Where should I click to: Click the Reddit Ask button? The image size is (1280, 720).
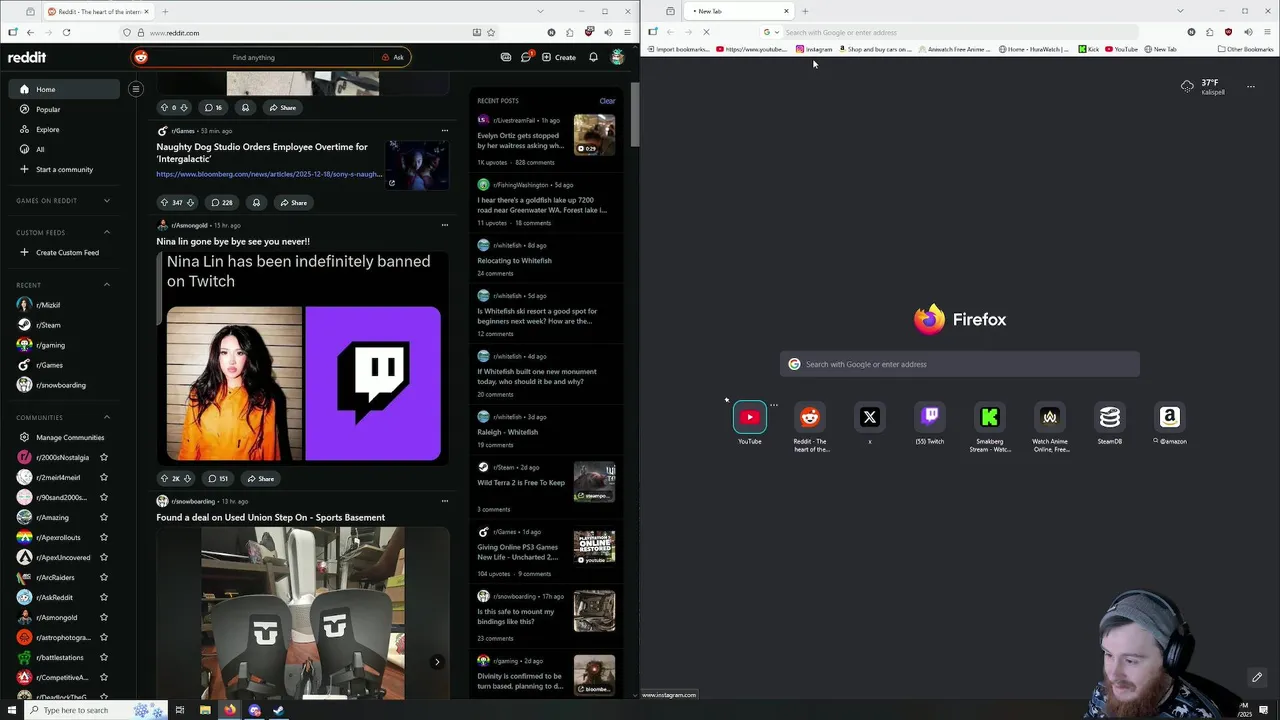pos(393,57)
